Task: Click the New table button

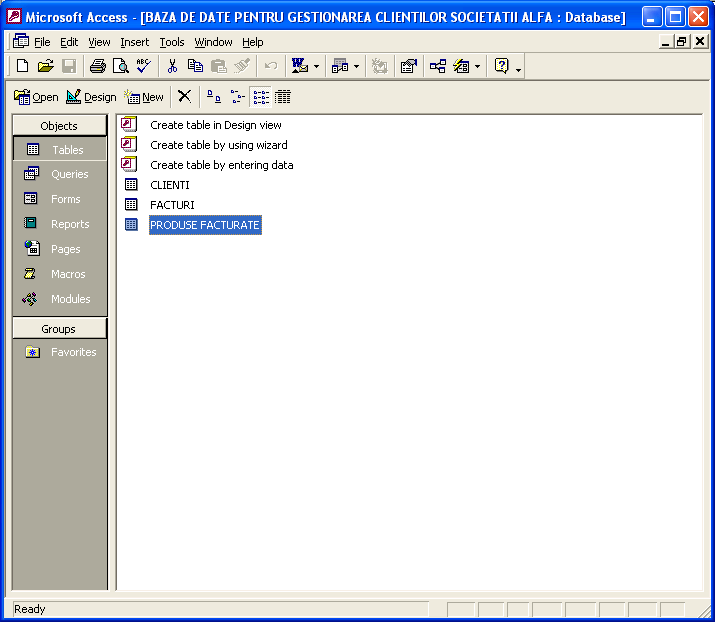Action: [144, 97]
